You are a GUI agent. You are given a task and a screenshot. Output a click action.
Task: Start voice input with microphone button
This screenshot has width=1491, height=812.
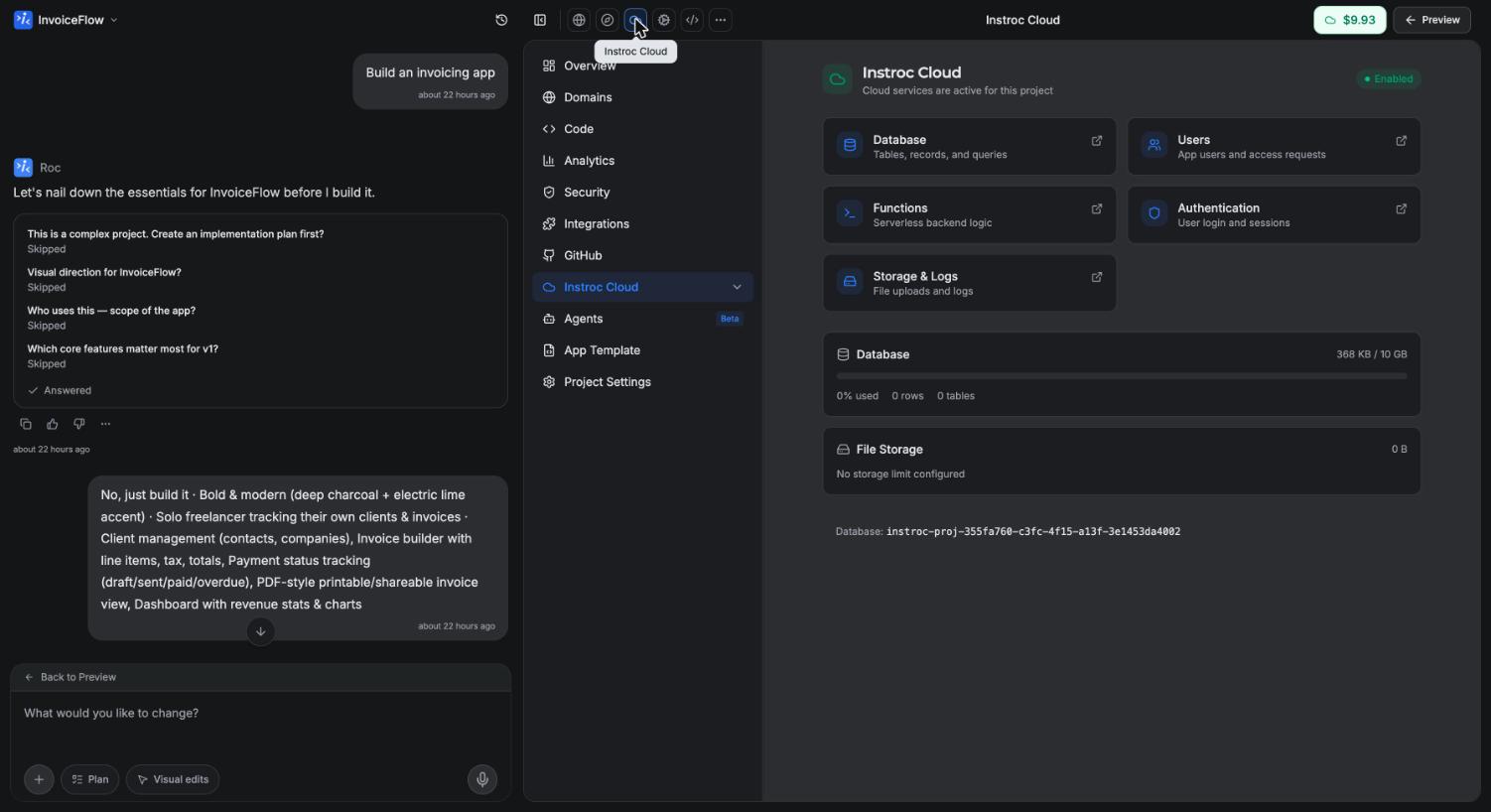click(x=482, y=779)
